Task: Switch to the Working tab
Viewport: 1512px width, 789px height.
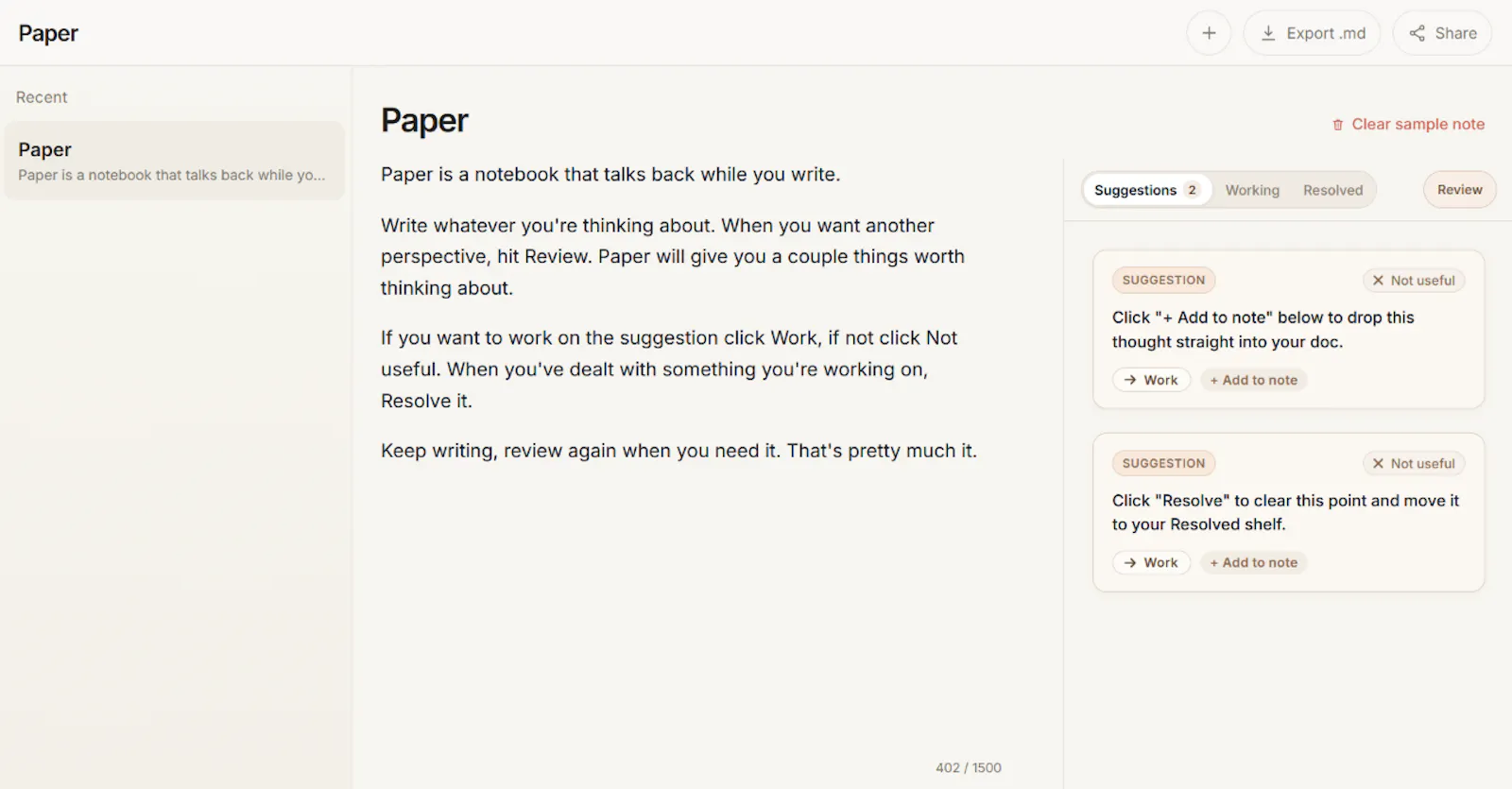Action: 1252,190
